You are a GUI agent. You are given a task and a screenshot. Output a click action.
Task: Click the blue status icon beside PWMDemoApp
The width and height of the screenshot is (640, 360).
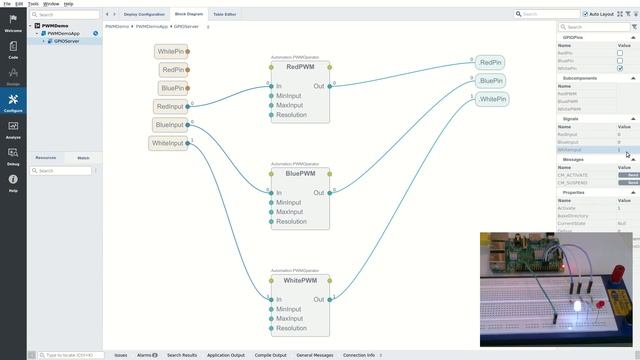(96, 33)
